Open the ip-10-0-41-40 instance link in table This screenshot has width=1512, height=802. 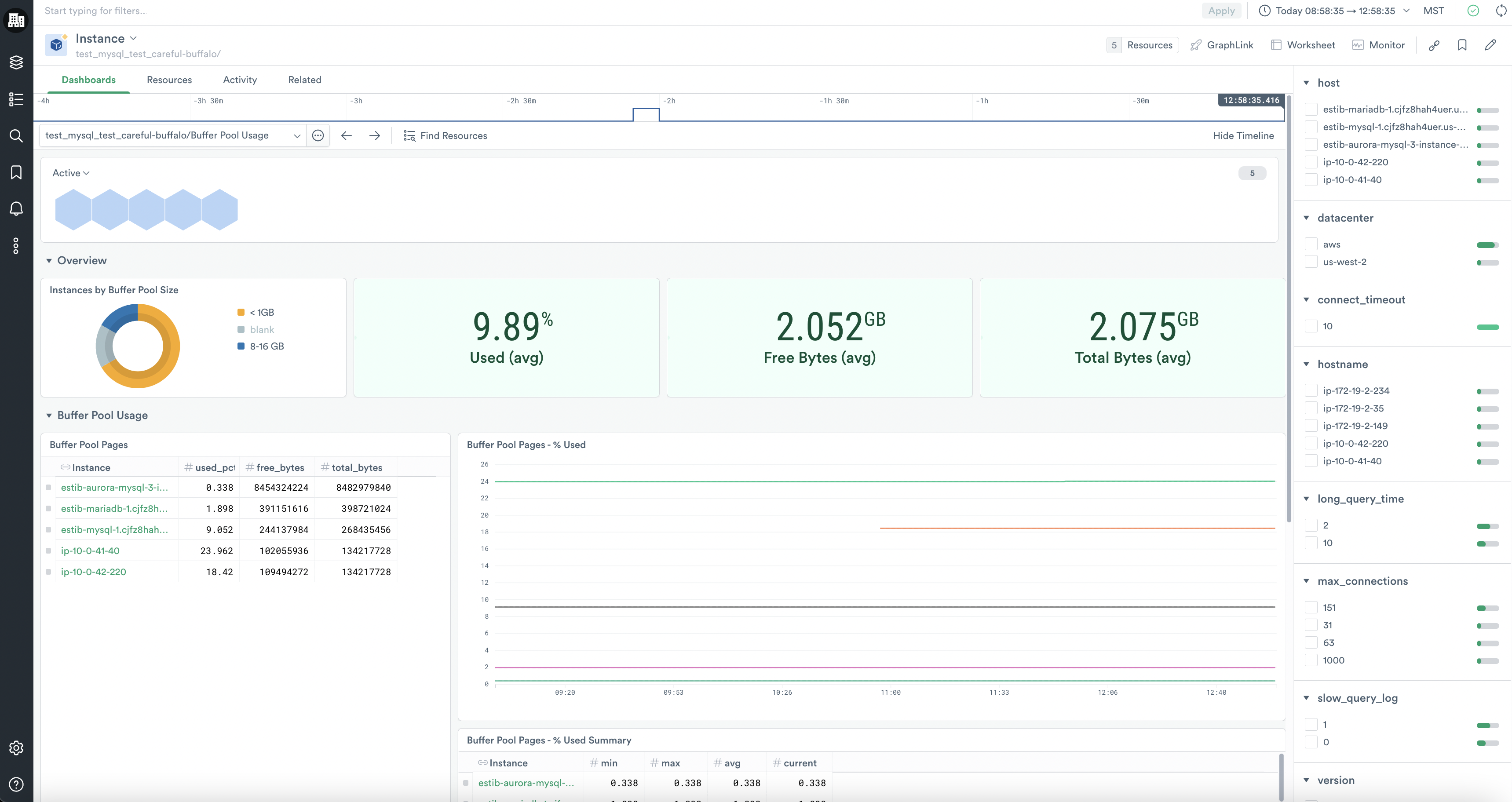click(x=91, y=550)
